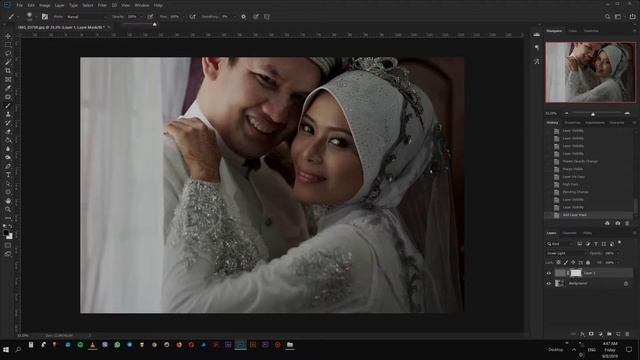Switch to the Paths tab
The image size is (640, 360).
[x=587, y=233]
